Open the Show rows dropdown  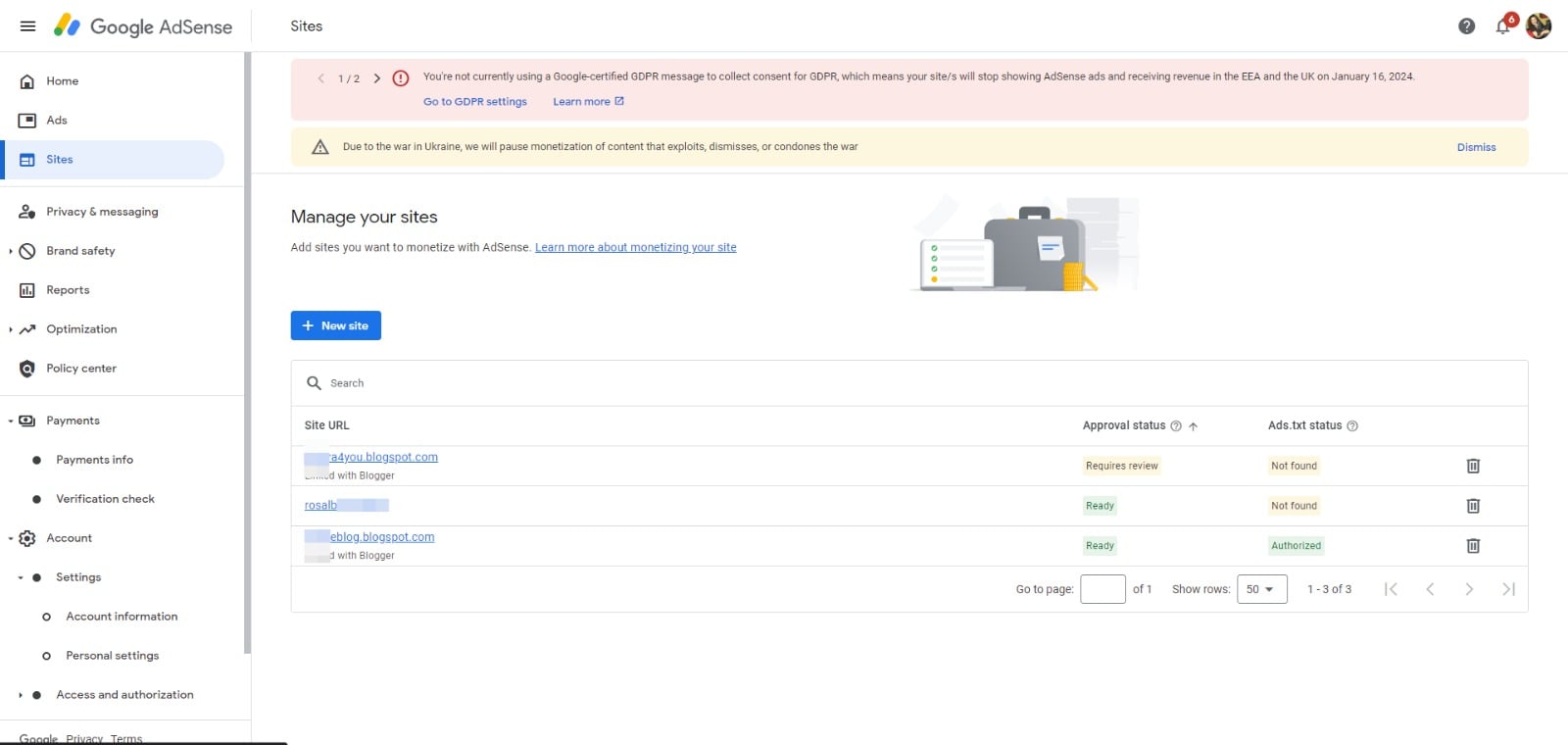click(x=1262, y=589)
